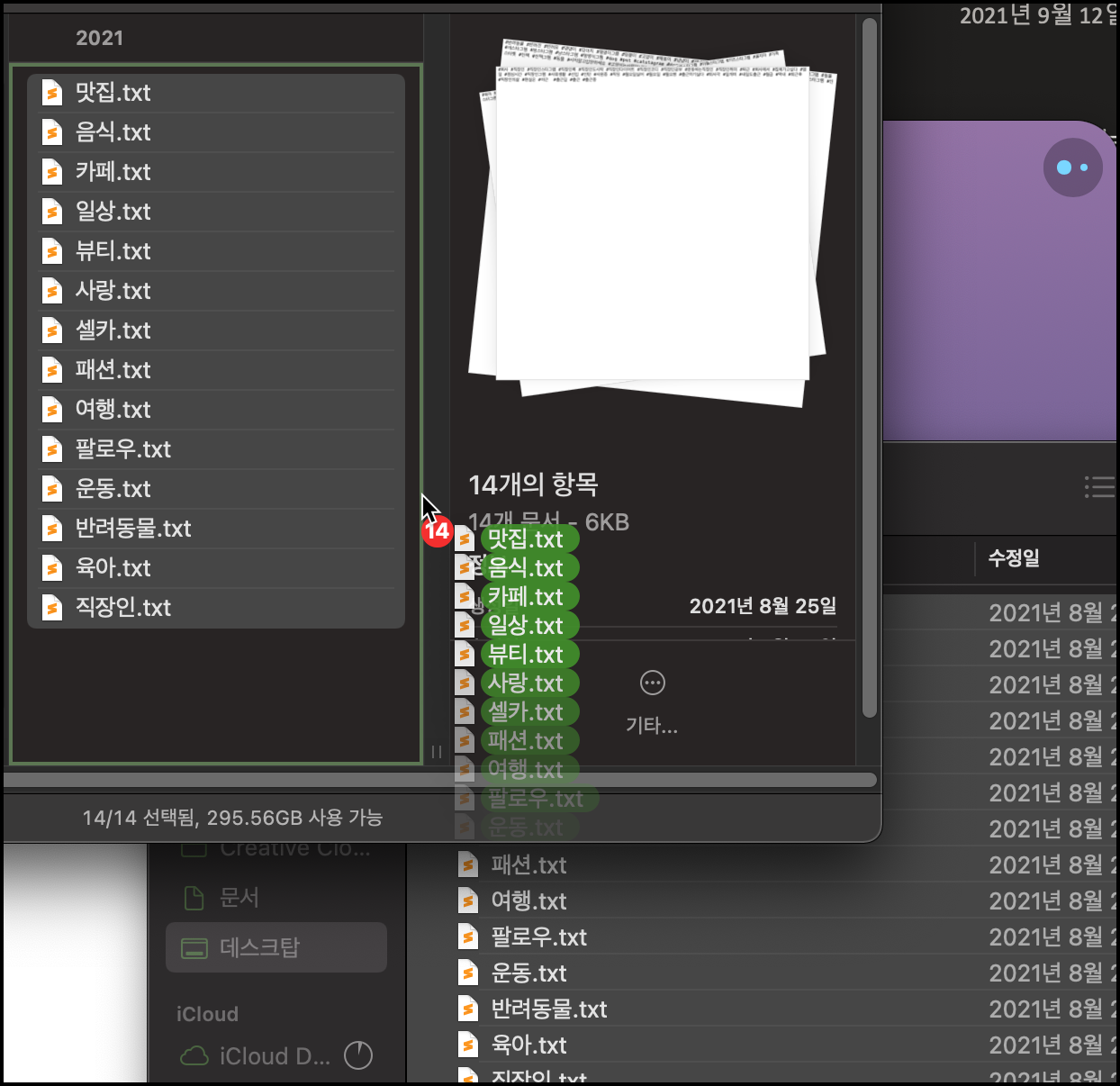Select the 뷰티.txt file icon in the 2021 column
The image size is (1120, 1086).
coord(52,251)
